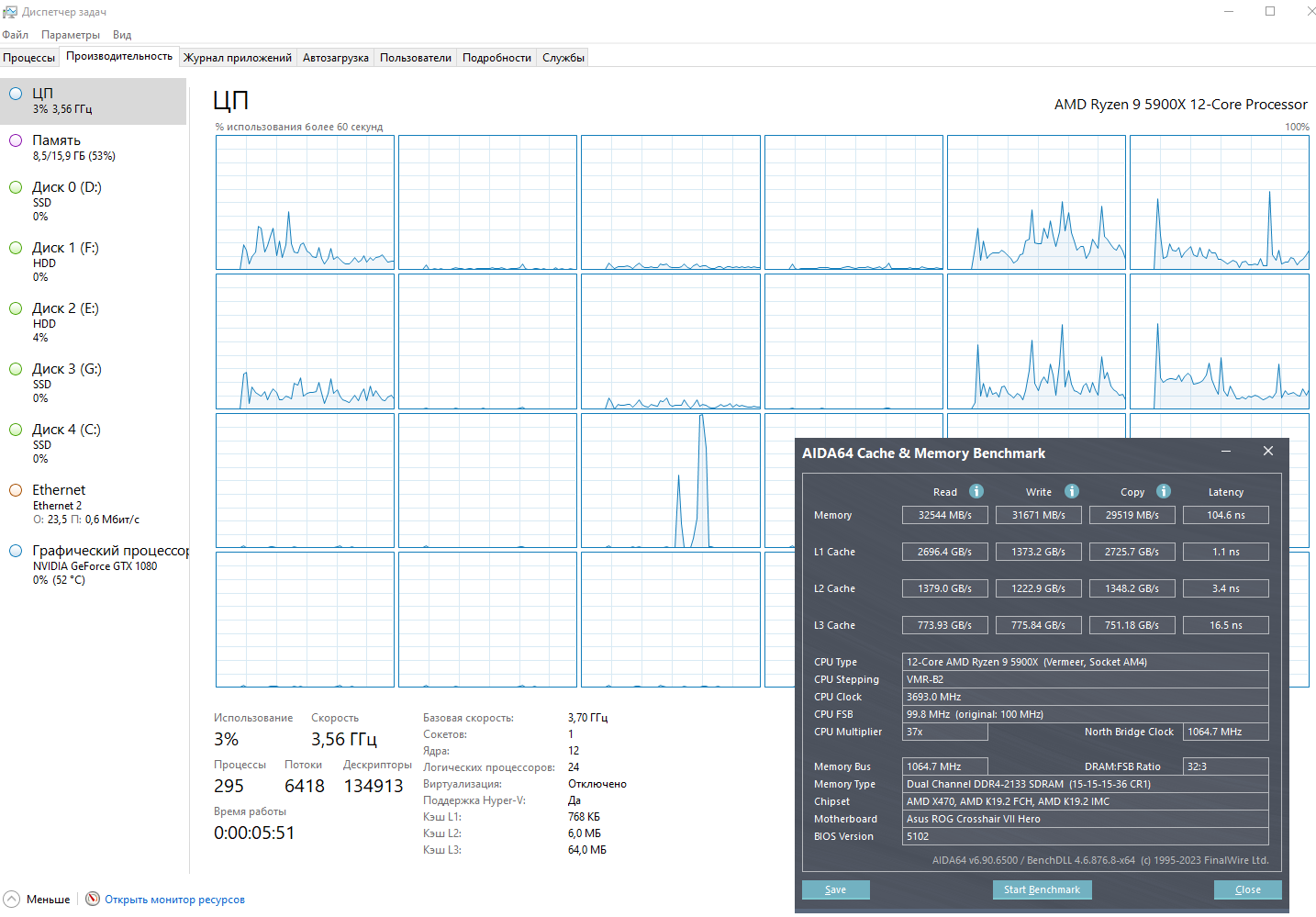This screenshot has width=1316, height=917.
Task: Click the Read info icon in AIDA64
Action: tap(976, 491)
